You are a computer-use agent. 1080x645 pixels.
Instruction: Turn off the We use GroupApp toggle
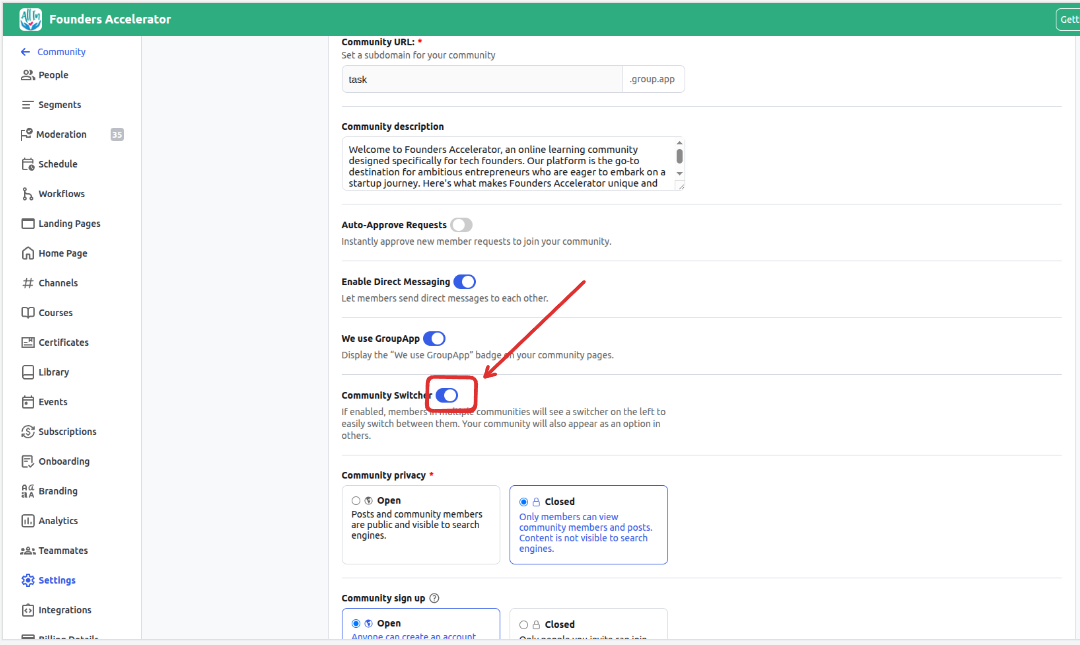pos(434,338)
